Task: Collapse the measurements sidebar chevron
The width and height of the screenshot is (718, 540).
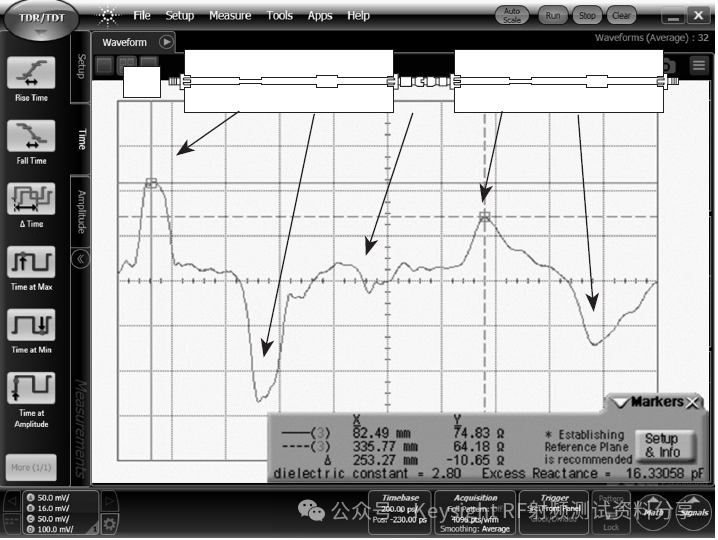Action: pos(80,259)
